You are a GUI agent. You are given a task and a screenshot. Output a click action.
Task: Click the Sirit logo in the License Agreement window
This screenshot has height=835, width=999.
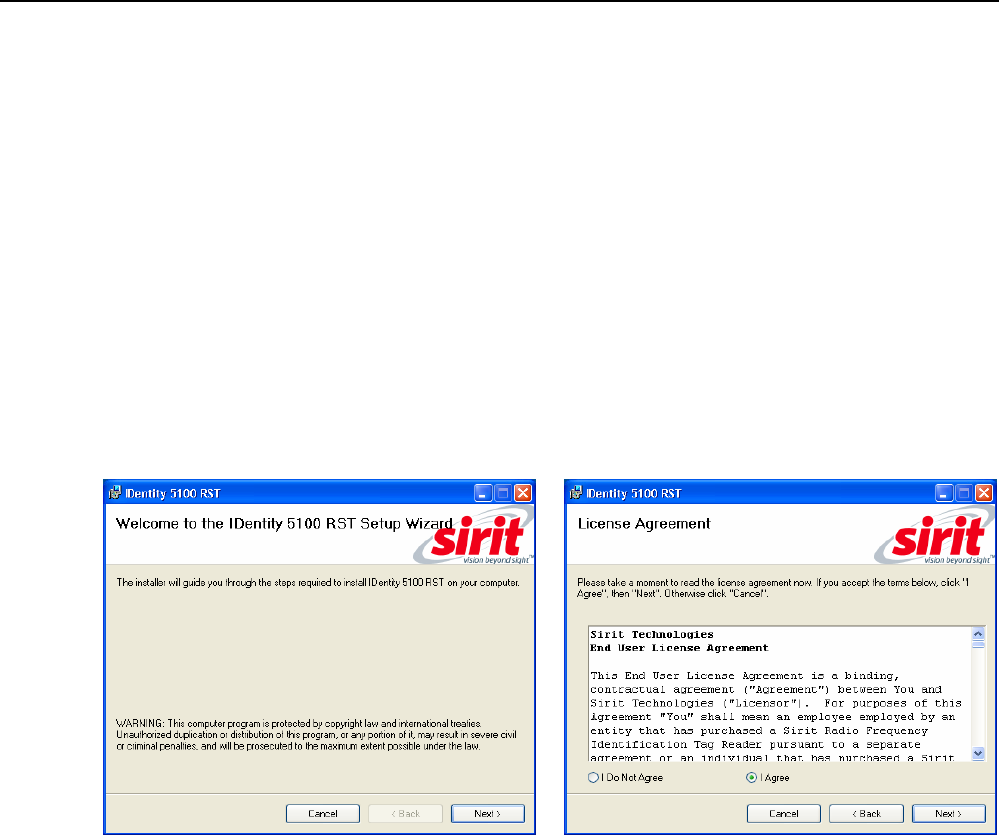935,536
